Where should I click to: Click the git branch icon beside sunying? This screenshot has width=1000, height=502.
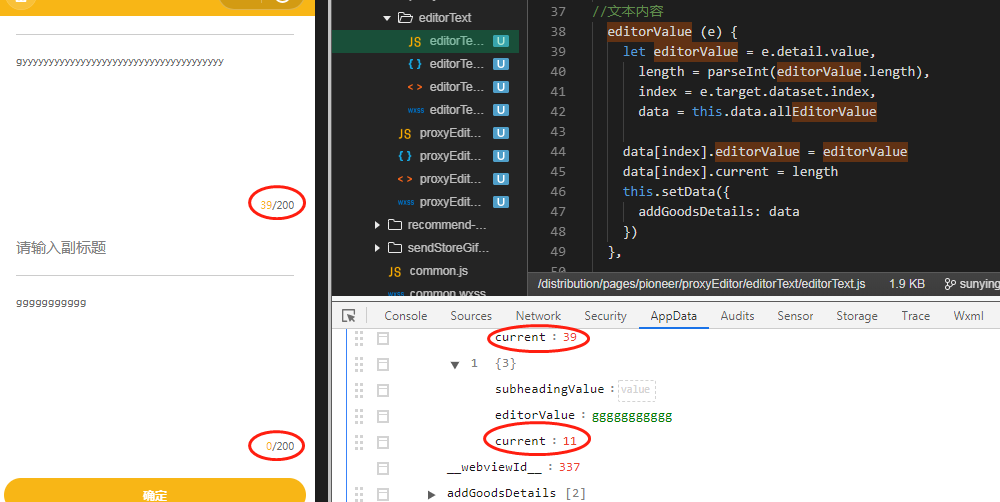[x=950, y=284]
